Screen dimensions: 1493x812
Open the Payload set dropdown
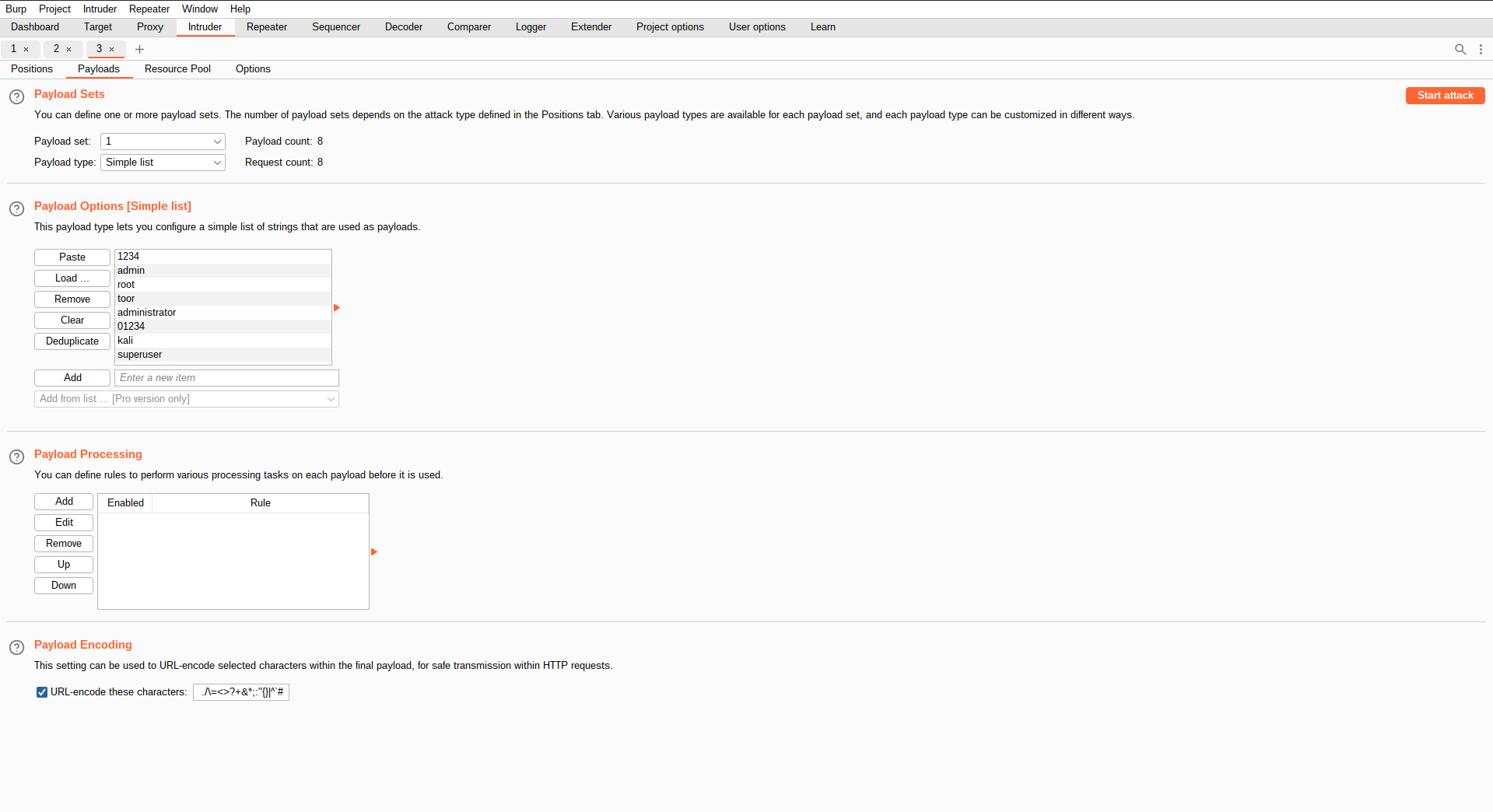(163, 142)
